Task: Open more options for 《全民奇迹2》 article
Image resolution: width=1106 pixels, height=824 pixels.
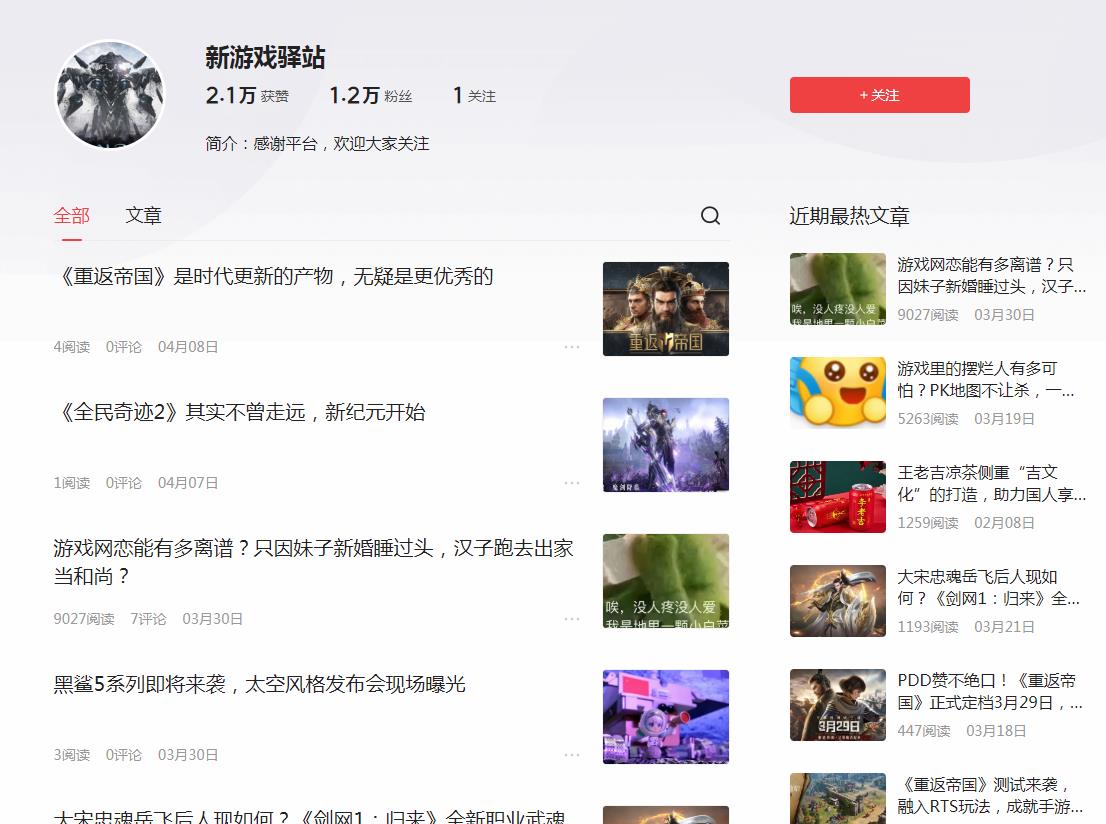Action: pos(572,483)
